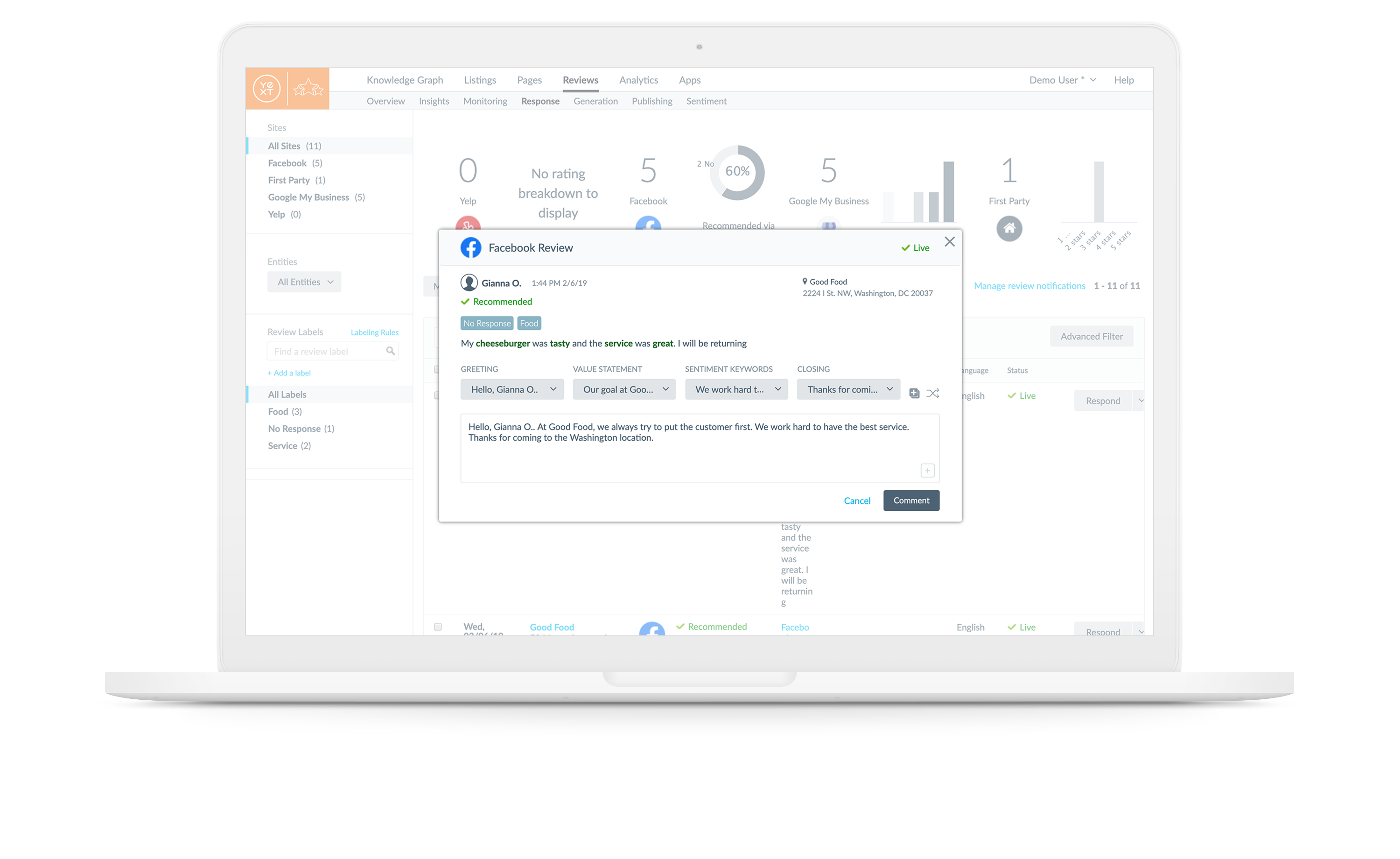Click the reviews stars icon in header
The width and height of the screenshot is (1400, 859).
click(x=308, y=89)
